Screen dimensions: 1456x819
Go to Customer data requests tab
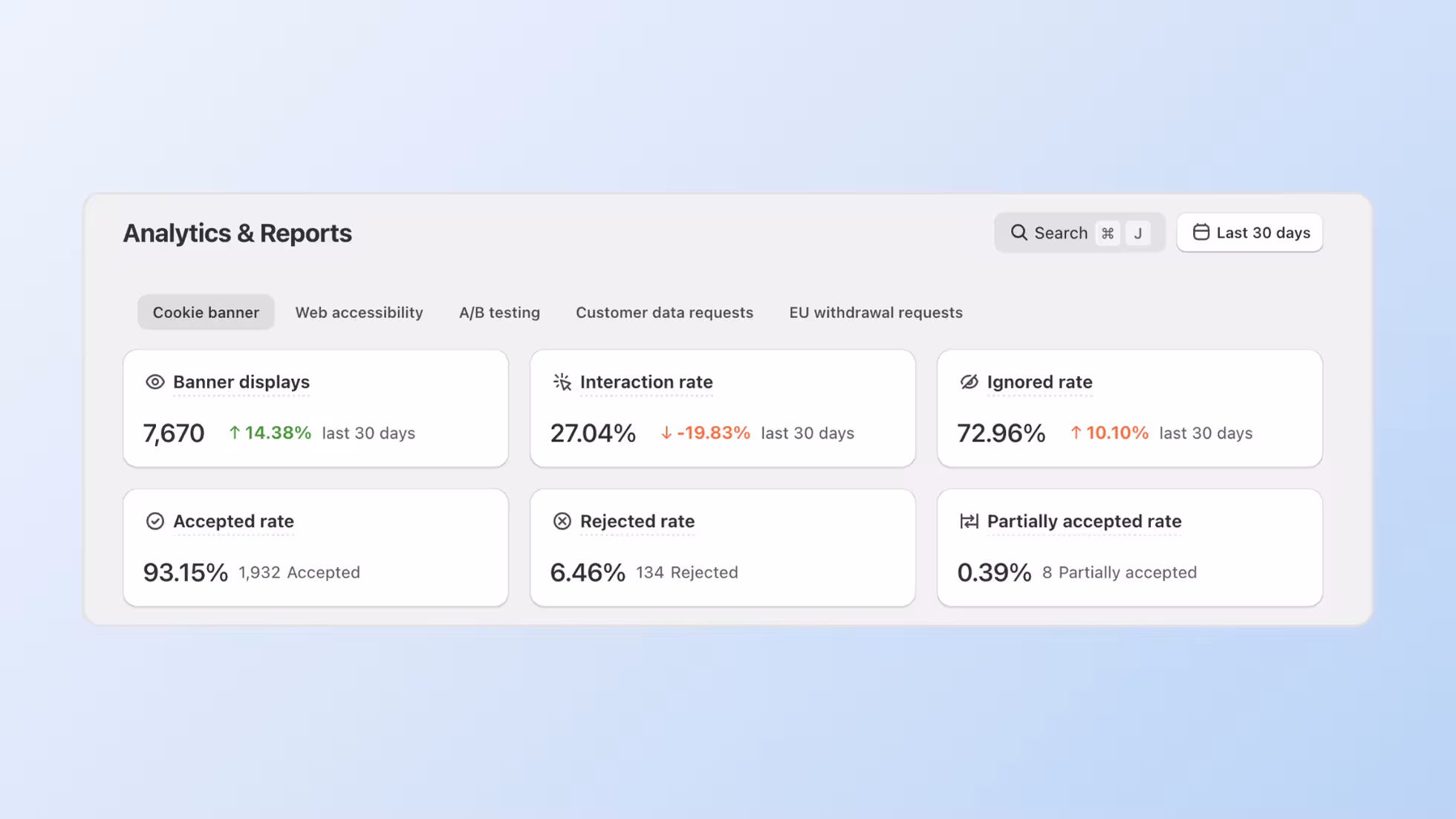pos(664,312)
